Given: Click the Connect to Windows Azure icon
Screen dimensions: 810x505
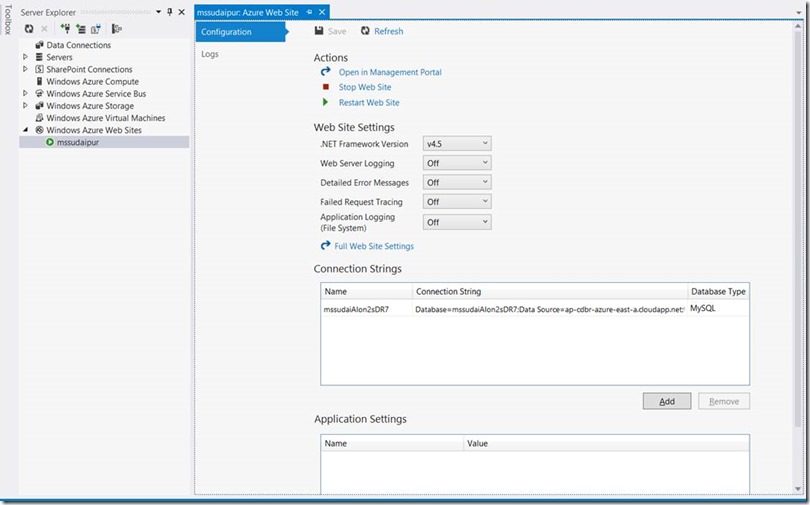Looking at the screenshot, I should click(117, 29).
